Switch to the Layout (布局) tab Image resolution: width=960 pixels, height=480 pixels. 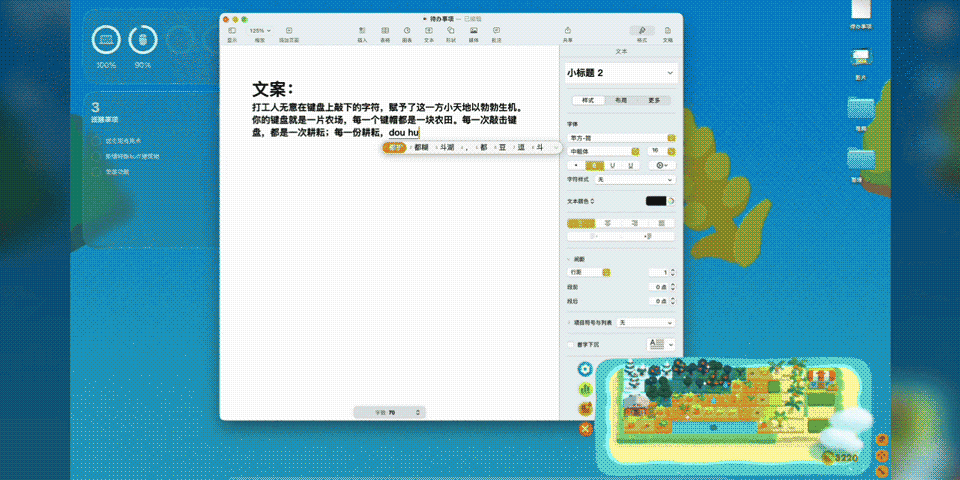pyautogui.click(x=621, y=100)
